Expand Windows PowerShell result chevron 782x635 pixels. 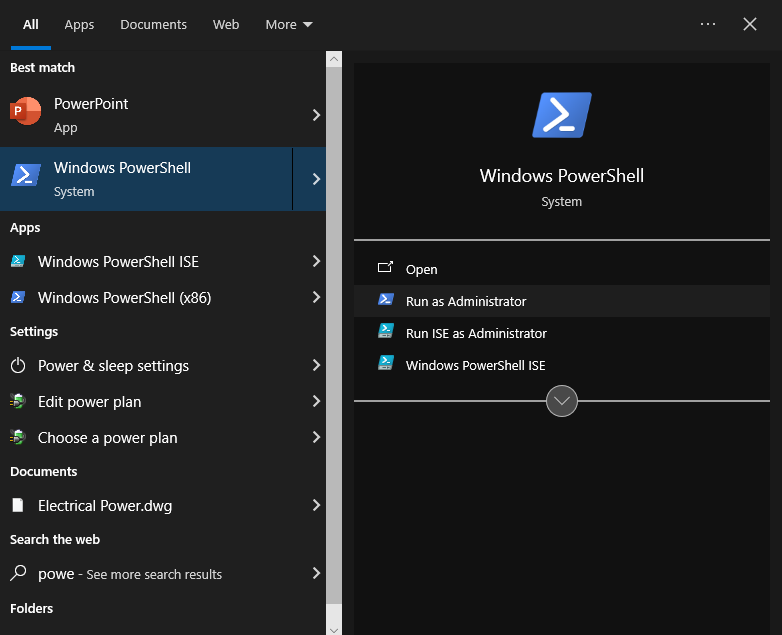click(x=316, y=179)
